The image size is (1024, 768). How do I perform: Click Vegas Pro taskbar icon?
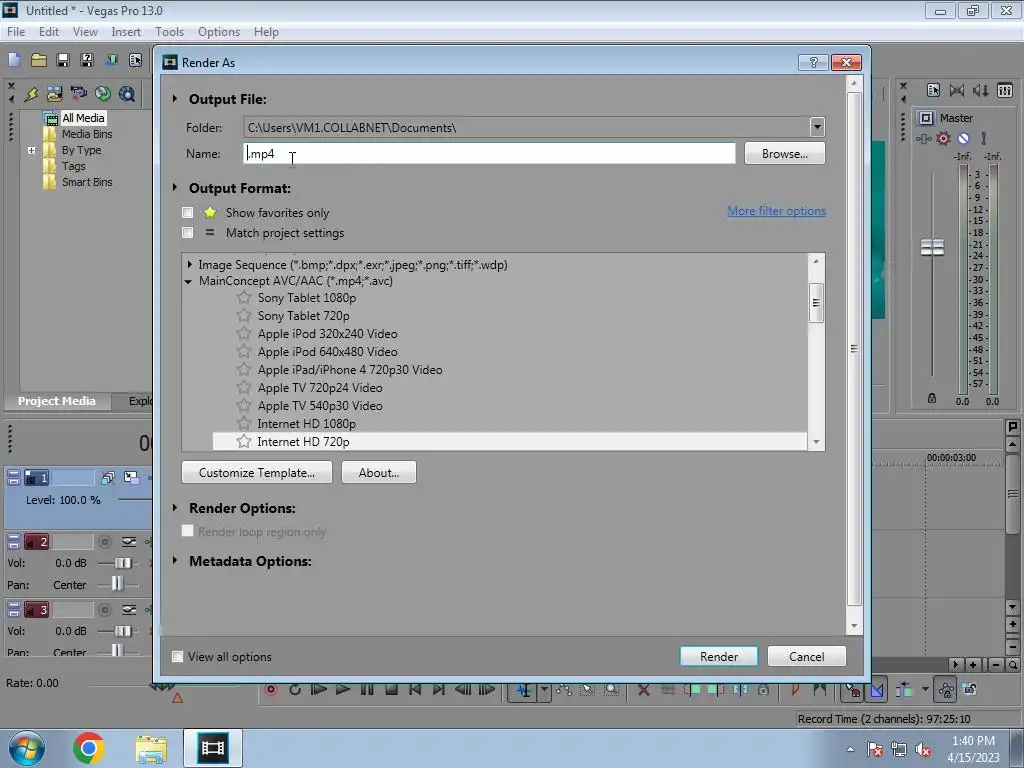(213, 748)
